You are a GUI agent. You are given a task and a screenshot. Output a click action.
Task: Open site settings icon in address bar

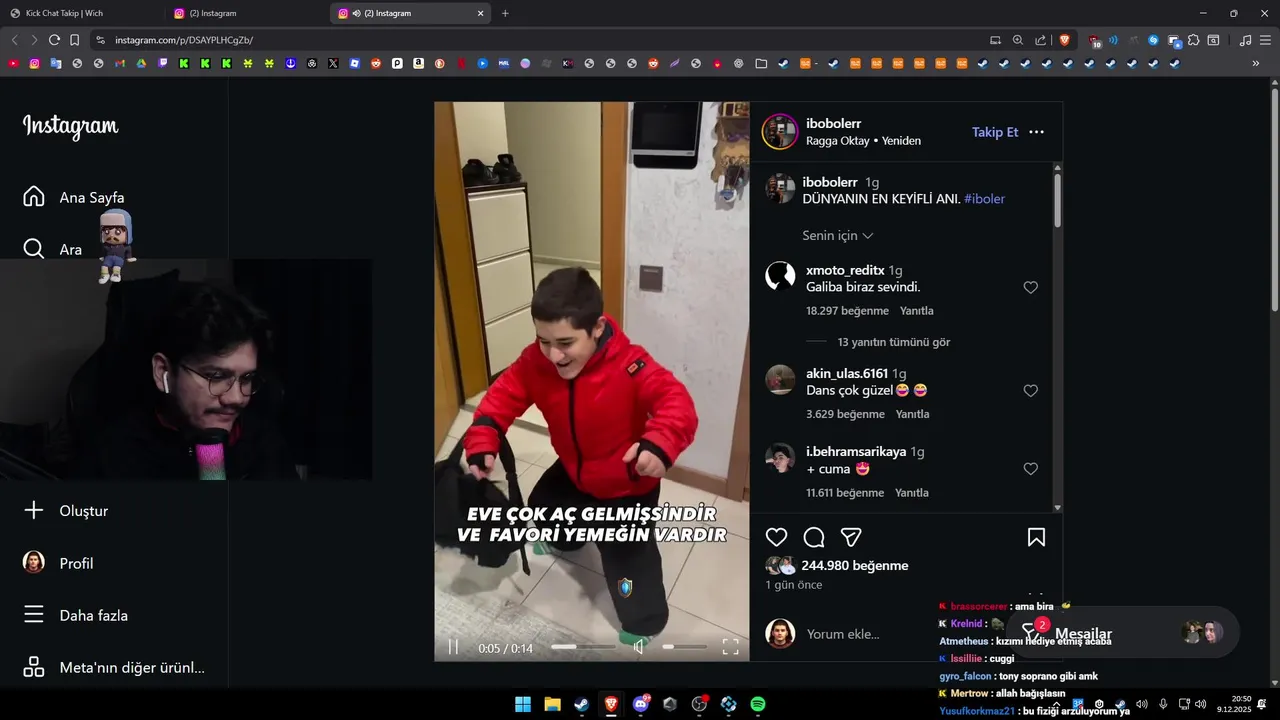pos(100,40)
